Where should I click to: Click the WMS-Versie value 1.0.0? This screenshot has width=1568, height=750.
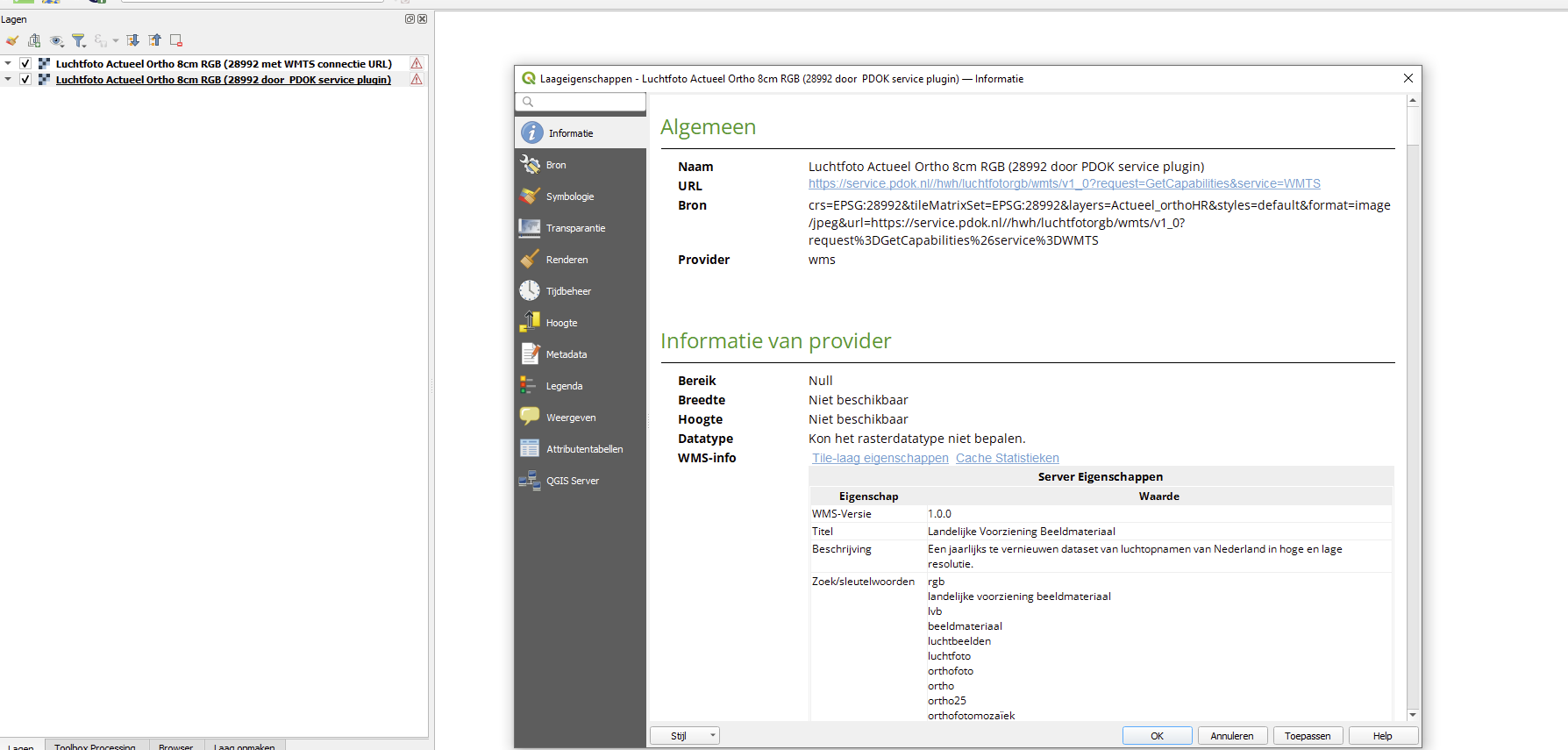939,514
